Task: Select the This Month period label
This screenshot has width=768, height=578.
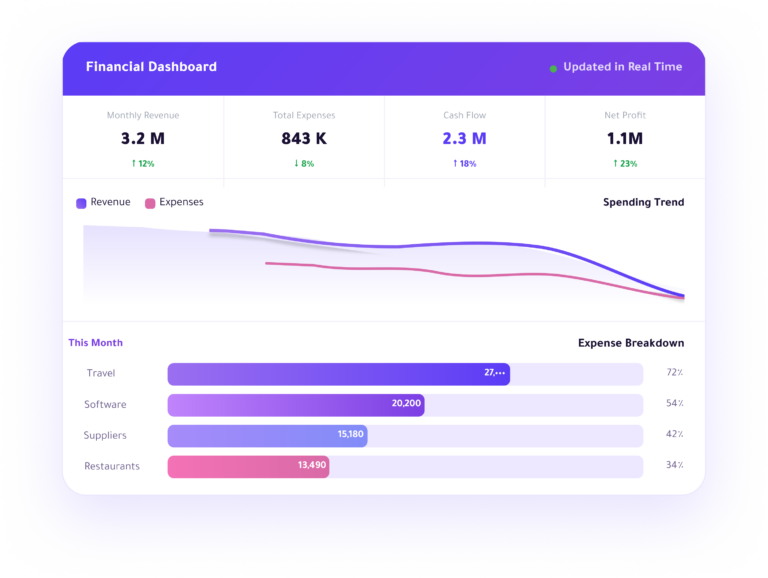Action: coord(96,343)
